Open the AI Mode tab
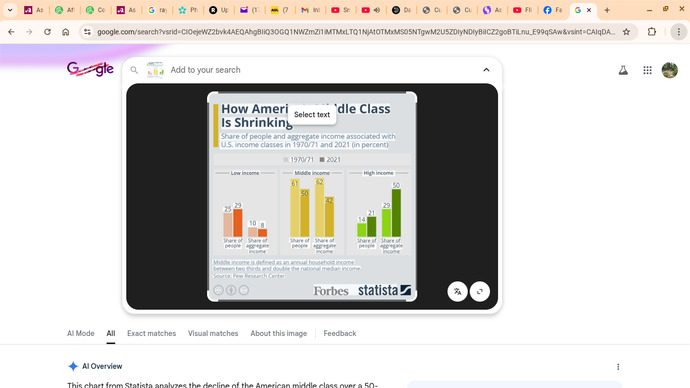The width and height of the screenshot is (690, 388). (x=81, y=333)
